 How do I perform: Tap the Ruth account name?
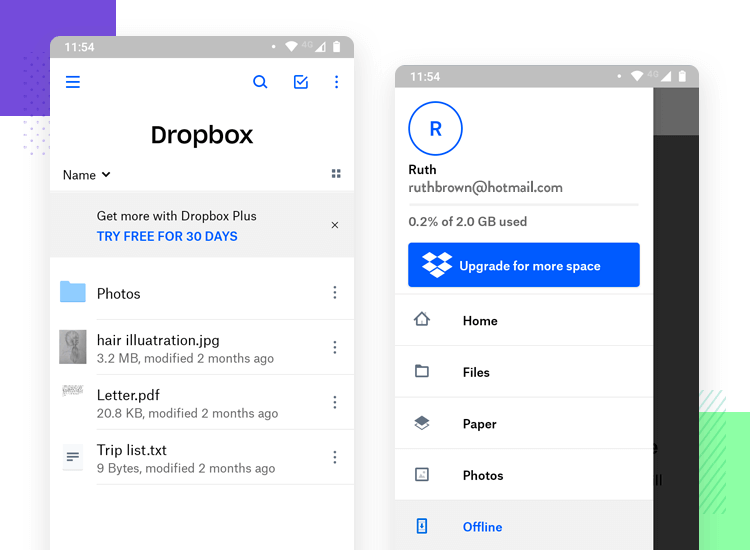[x=422, y=170]
